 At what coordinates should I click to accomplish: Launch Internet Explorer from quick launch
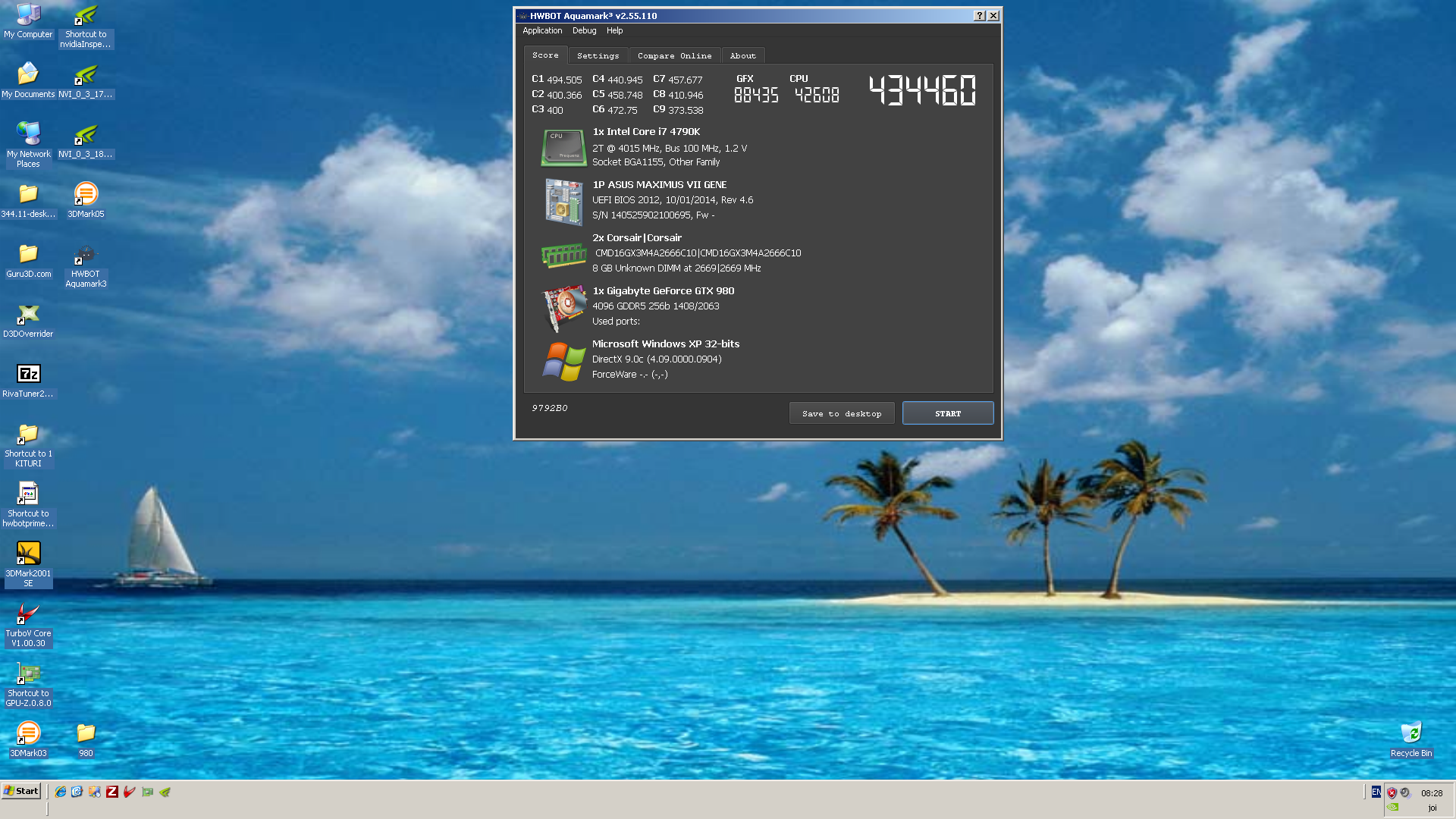(60, 792)
